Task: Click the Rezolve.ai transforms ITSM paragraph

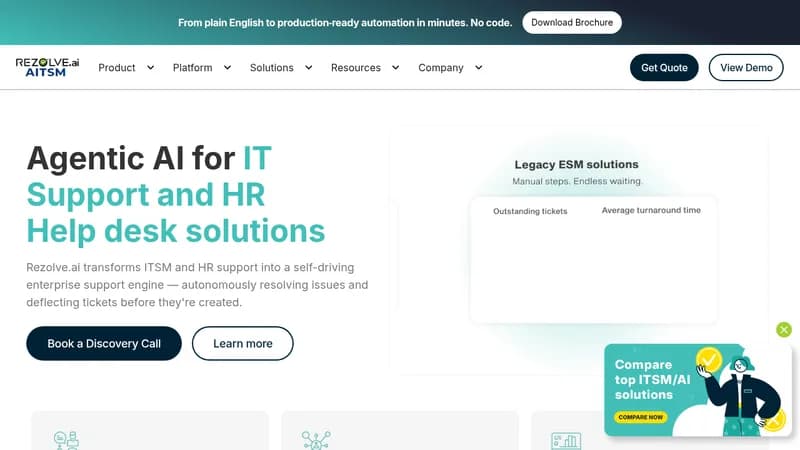Action: 197,285
